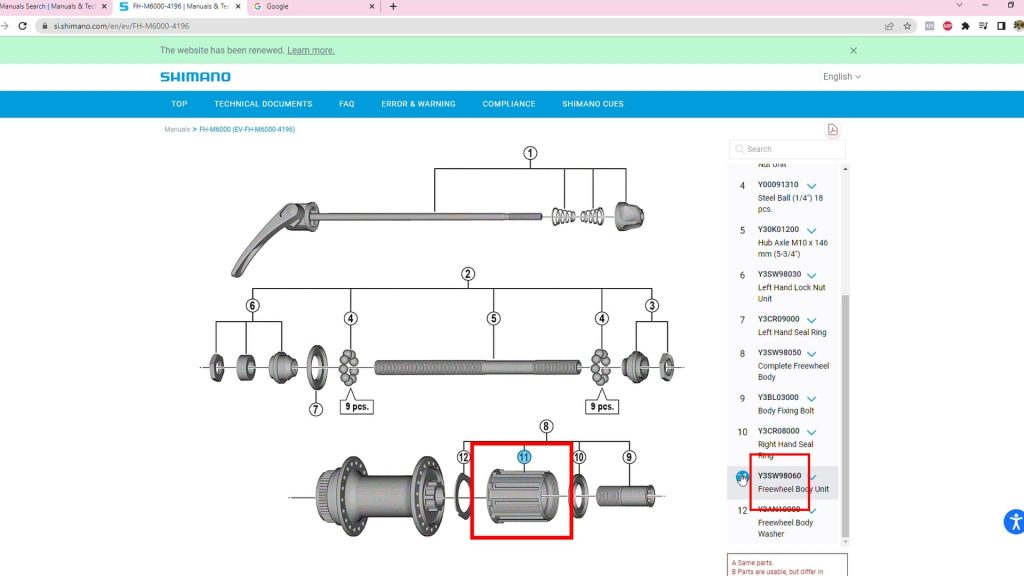Select the Freewheel Body Washer row
This screenshot has width=1024, height=576.
[x=783, y=522]
